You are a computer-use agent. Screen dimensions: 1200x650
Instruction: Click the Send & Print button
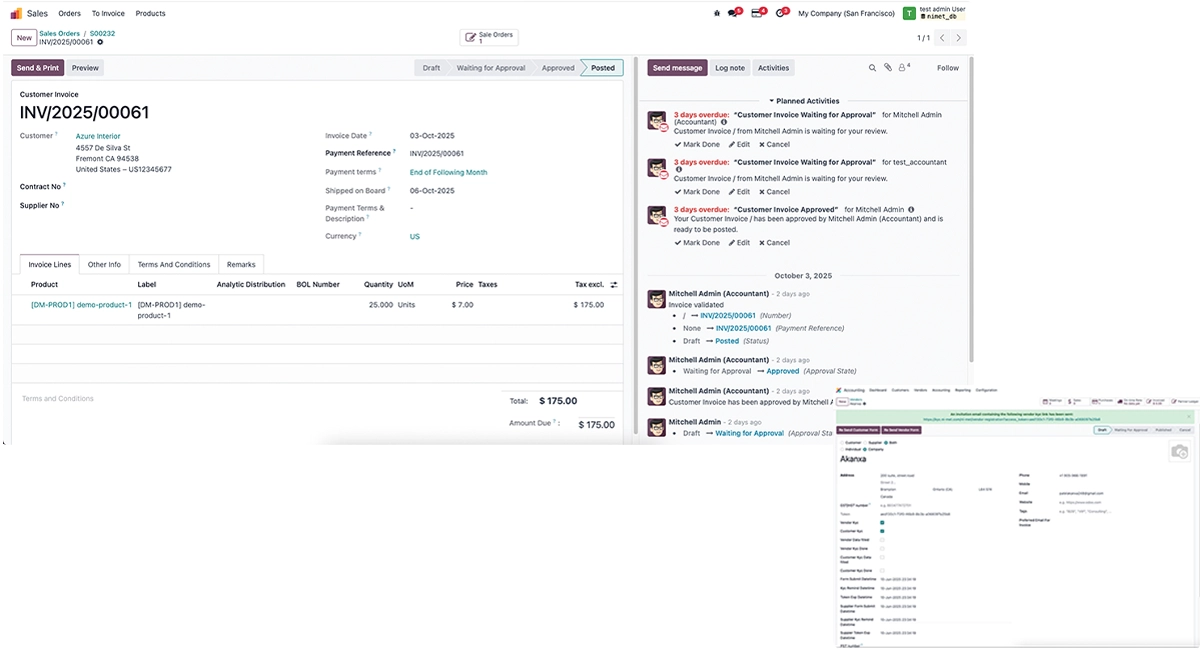point(38,68)
